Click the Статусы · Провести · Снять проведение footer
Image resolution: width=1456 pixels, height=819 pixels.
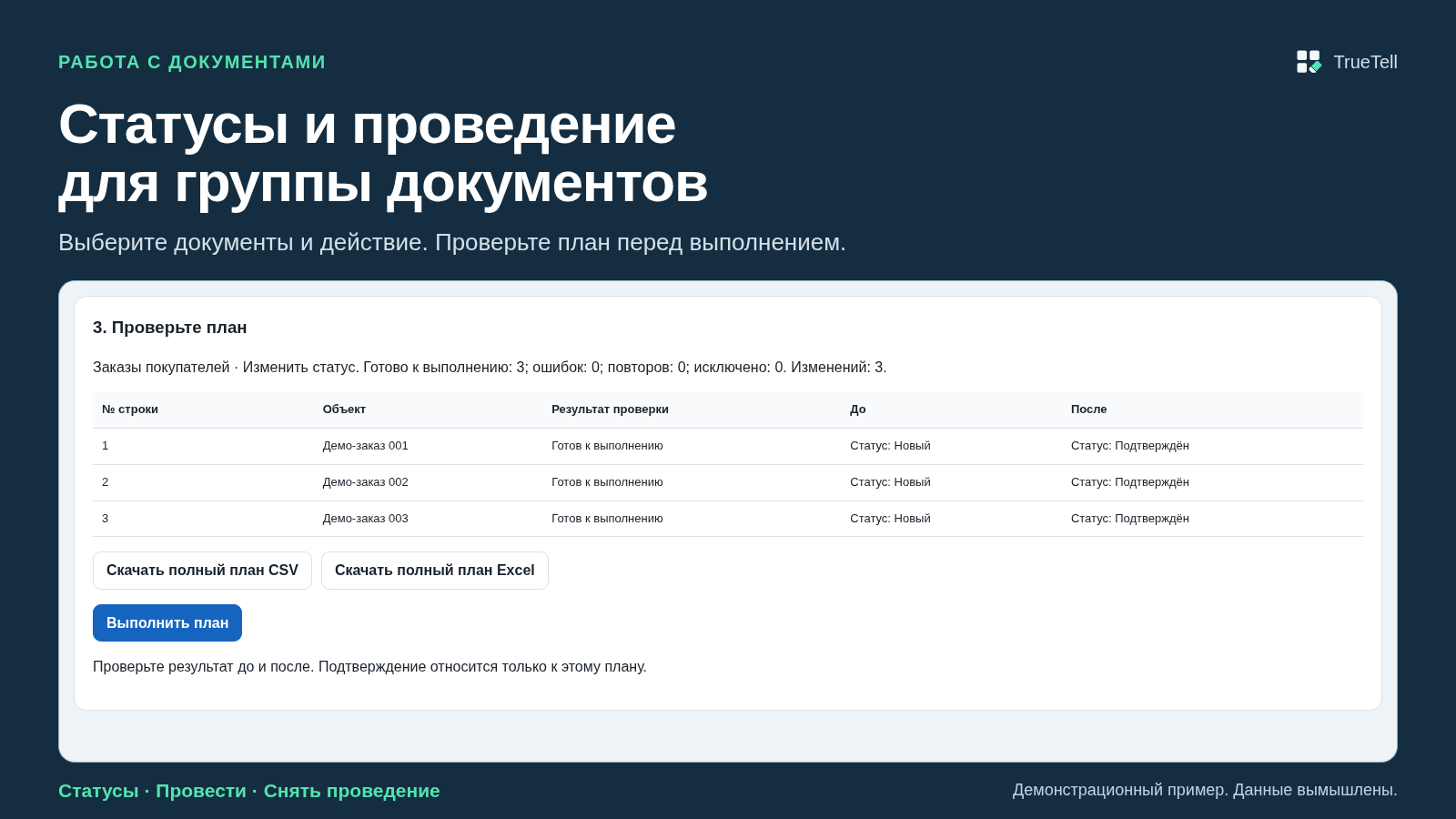[x=249, y=791]
